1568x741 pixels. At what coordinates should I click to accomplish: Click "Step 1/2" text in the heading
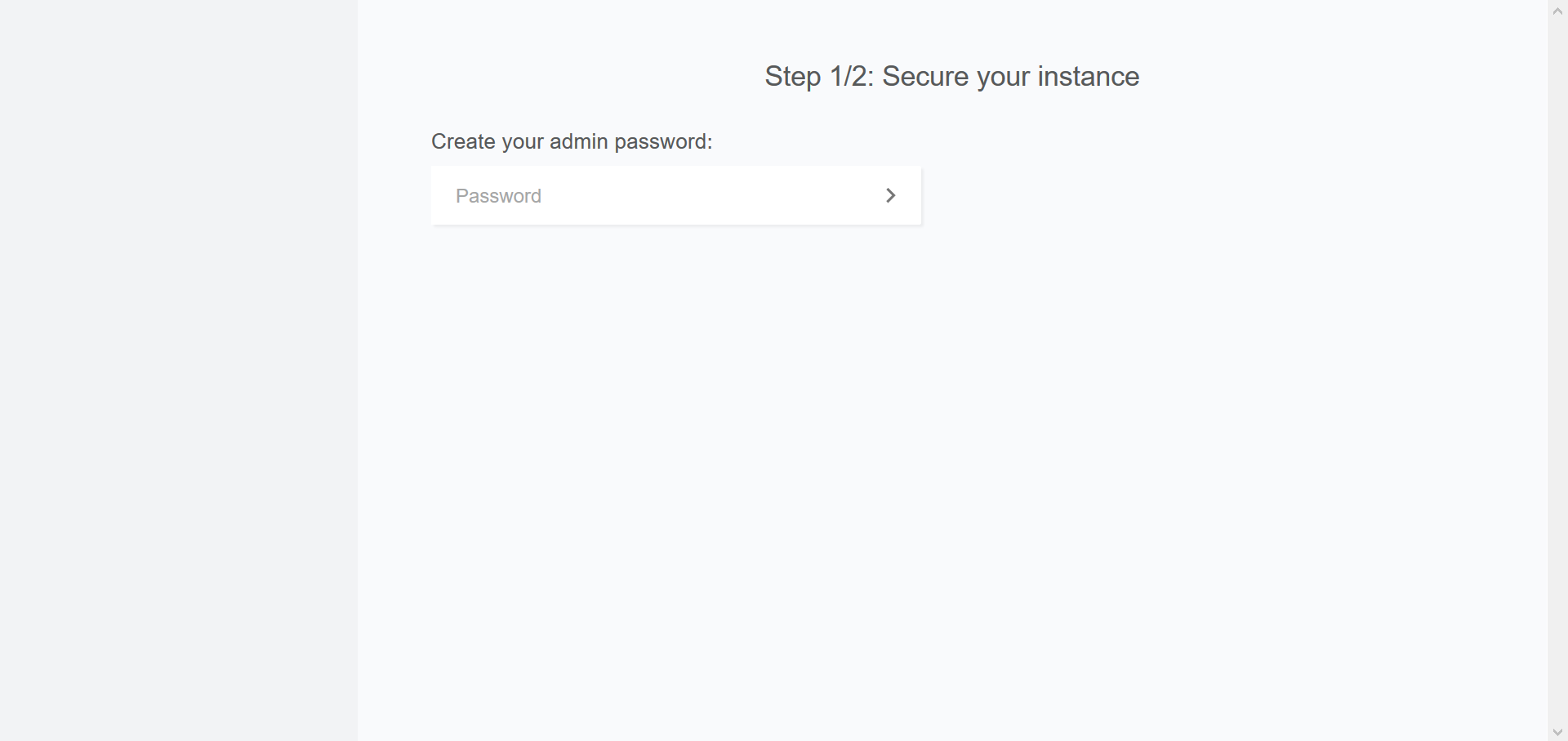(818, 76)
